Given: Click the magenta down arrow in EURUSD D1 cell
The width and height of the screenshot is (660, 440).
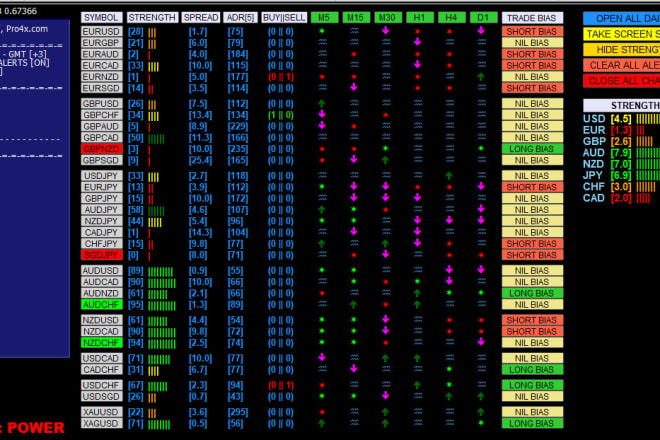Looking at the screenshot, I should click(x=481, y=31).
